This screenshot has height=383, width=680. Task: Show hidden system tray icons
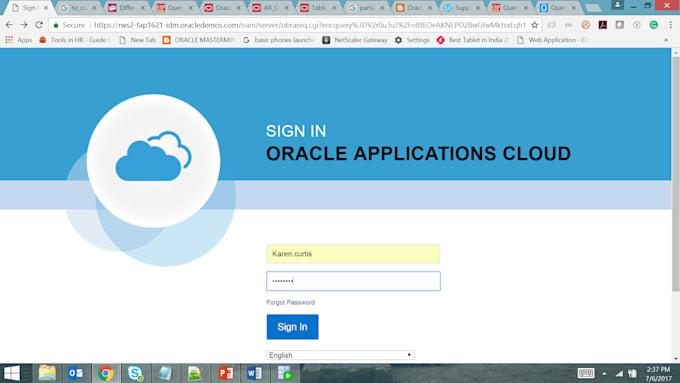[x=604, y=373]
